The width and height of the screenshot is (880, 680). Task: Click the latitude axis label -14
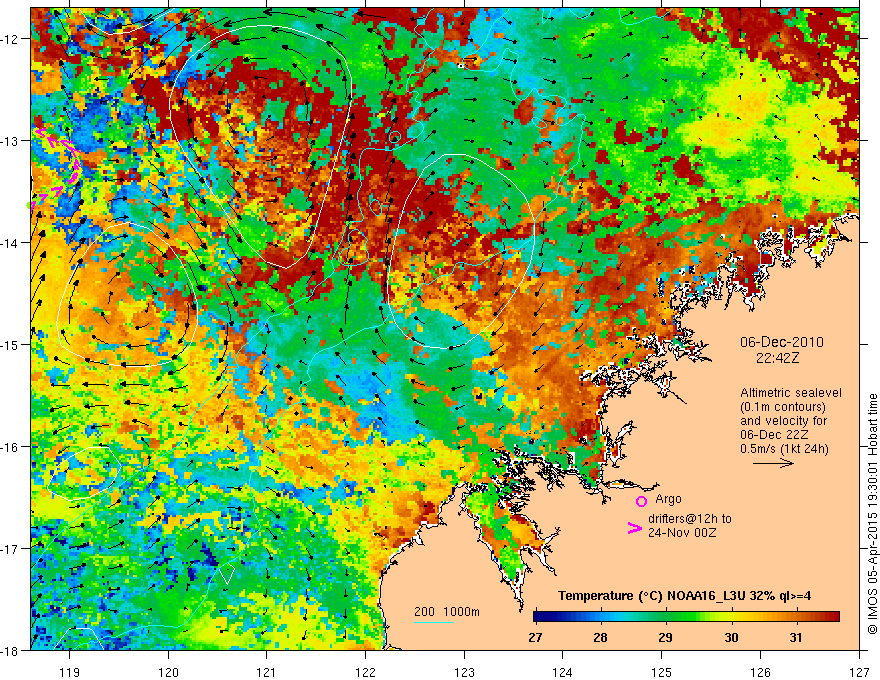pos(10,243)
